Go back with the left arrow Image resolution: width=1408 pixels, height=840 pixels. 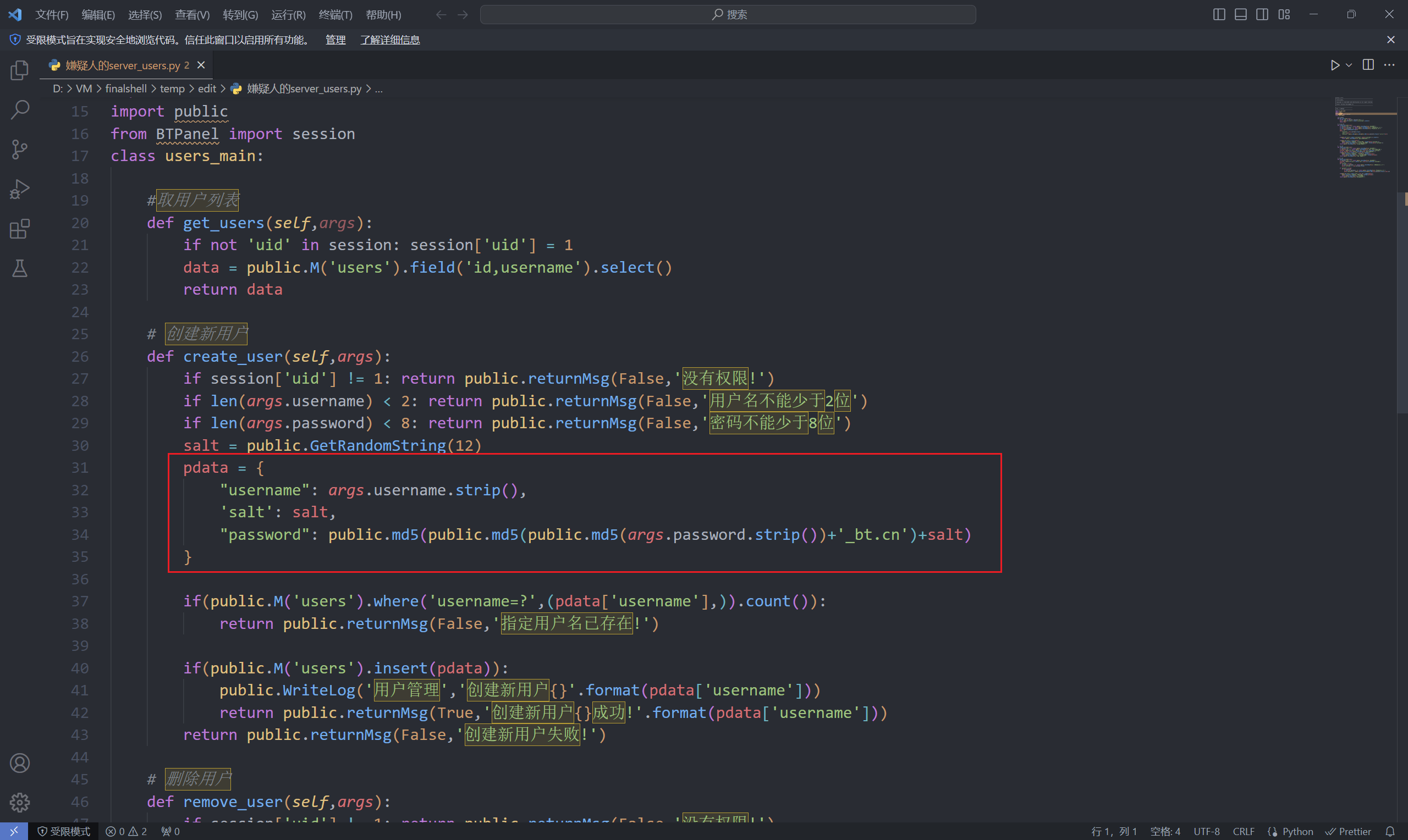tap(441, 15)
